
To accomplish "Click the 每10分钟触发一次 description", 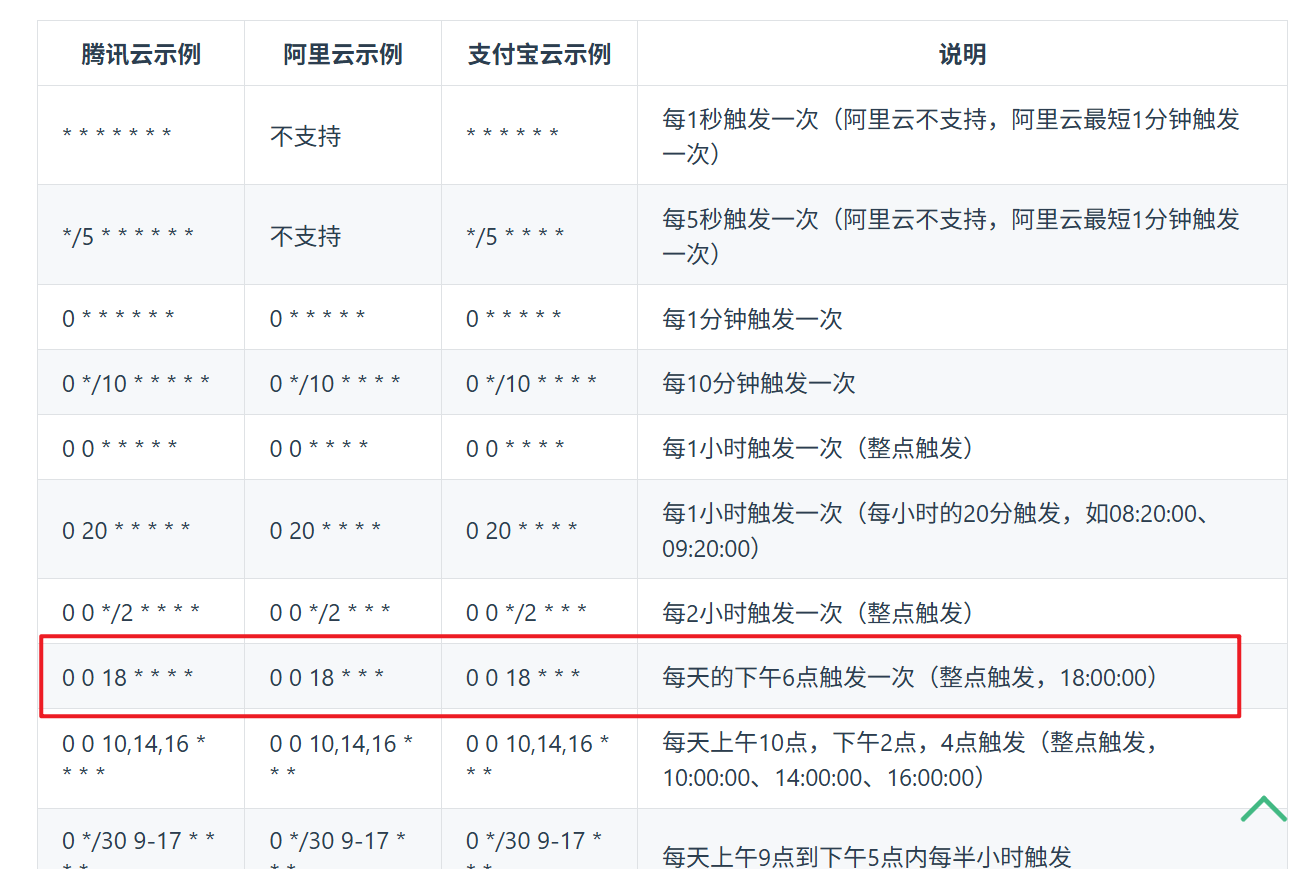I will 758,383.
